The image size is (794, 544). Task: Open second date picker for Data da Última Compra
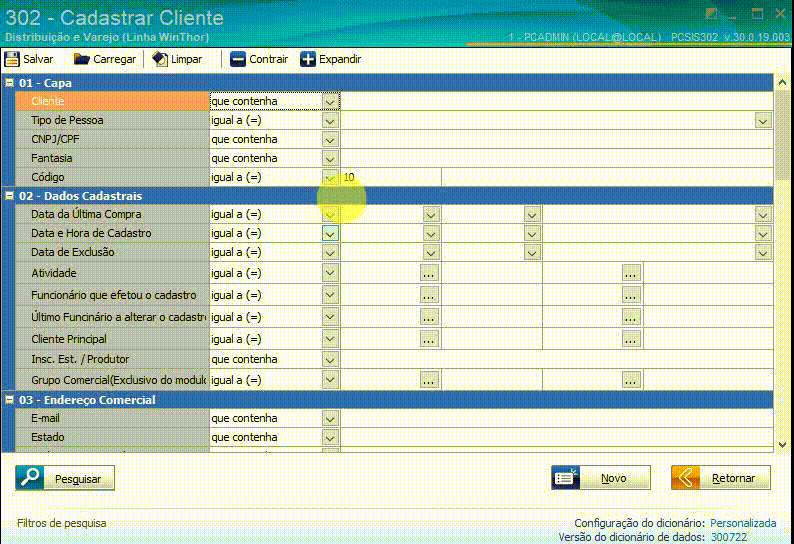point(532,215)
